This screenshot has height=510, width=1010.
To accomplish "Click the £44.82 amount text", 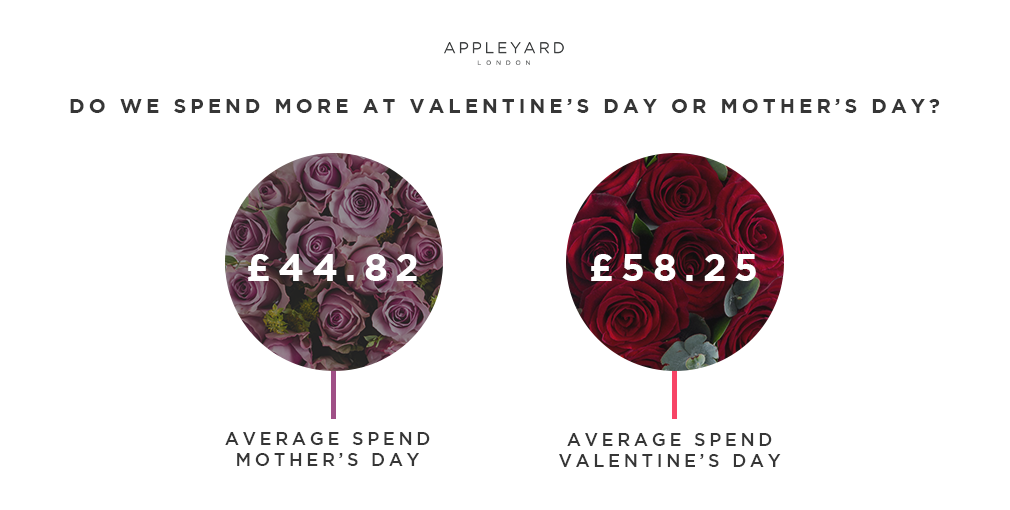I will pyautogui.click(x=334, y=268).
